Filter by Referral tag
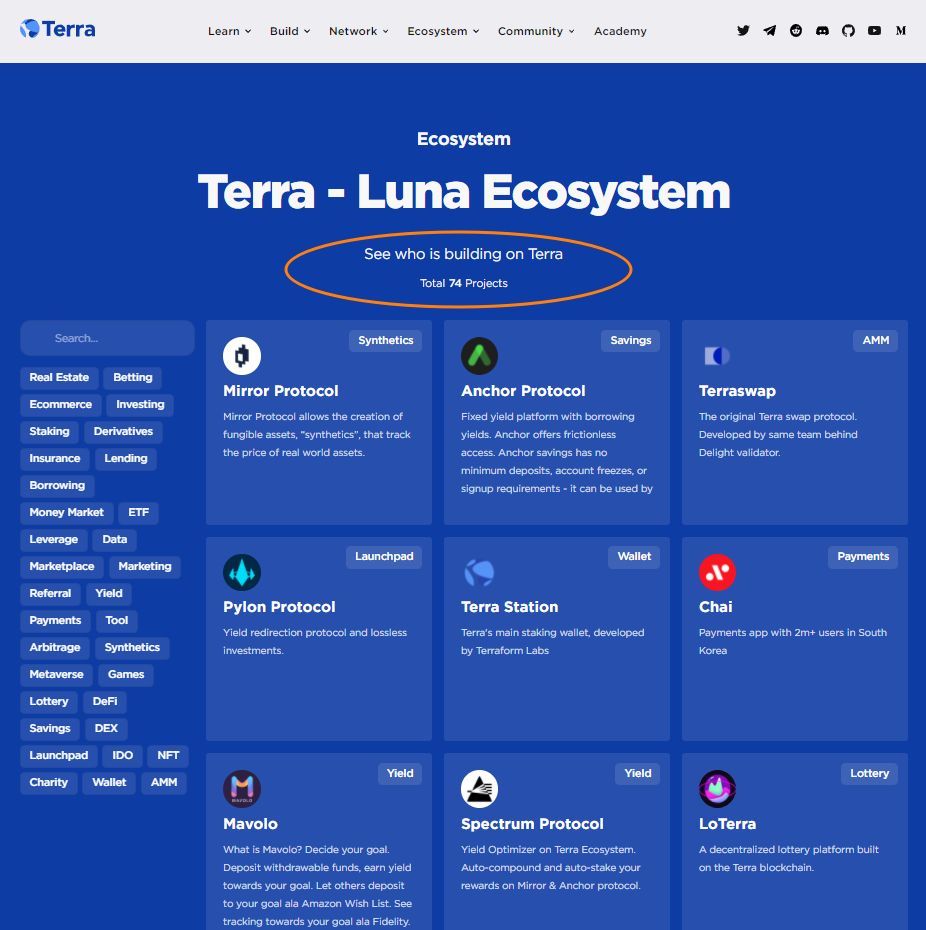 click(50, 594)
